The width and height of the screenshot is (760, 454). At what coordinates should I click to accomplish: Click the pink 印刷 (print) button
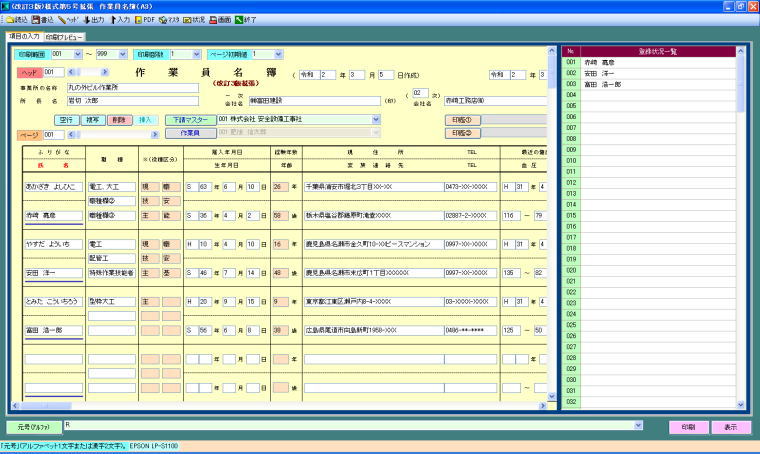pos(688,427)
